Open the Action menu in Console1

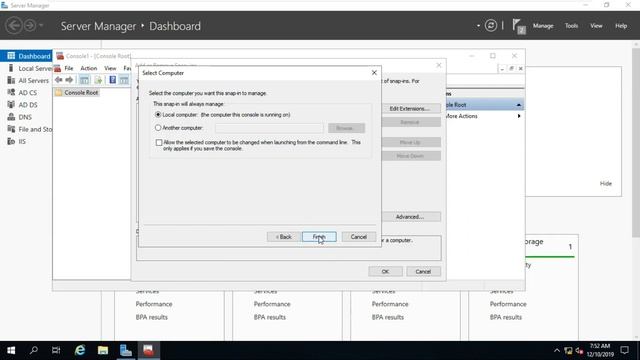89,68
